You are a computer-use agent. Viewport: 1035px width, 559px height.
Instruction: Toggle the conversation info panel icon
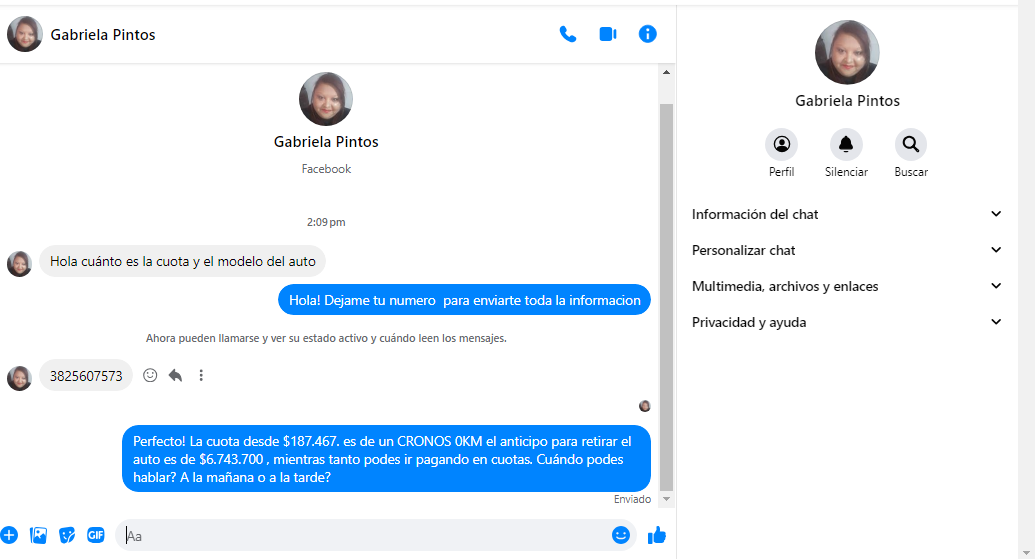647,34
